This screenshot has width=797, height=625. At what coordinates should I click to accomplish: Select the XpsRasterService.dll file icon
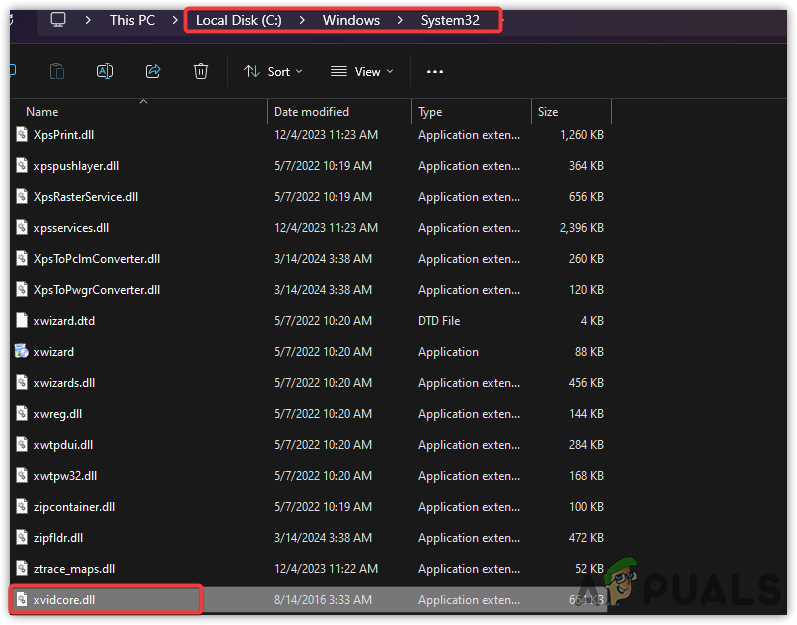pos(22,197)
